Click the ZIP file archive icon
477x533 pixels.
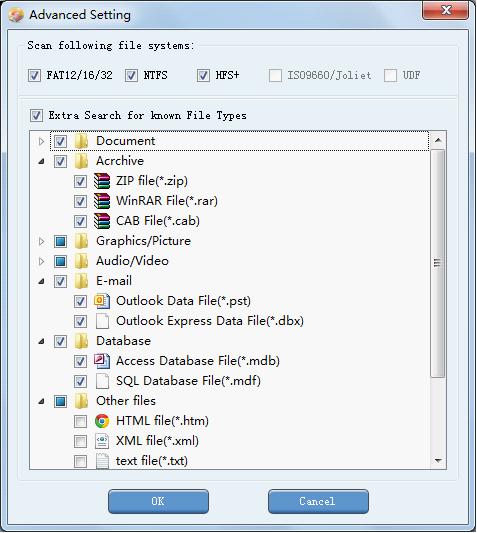point(102,181)
